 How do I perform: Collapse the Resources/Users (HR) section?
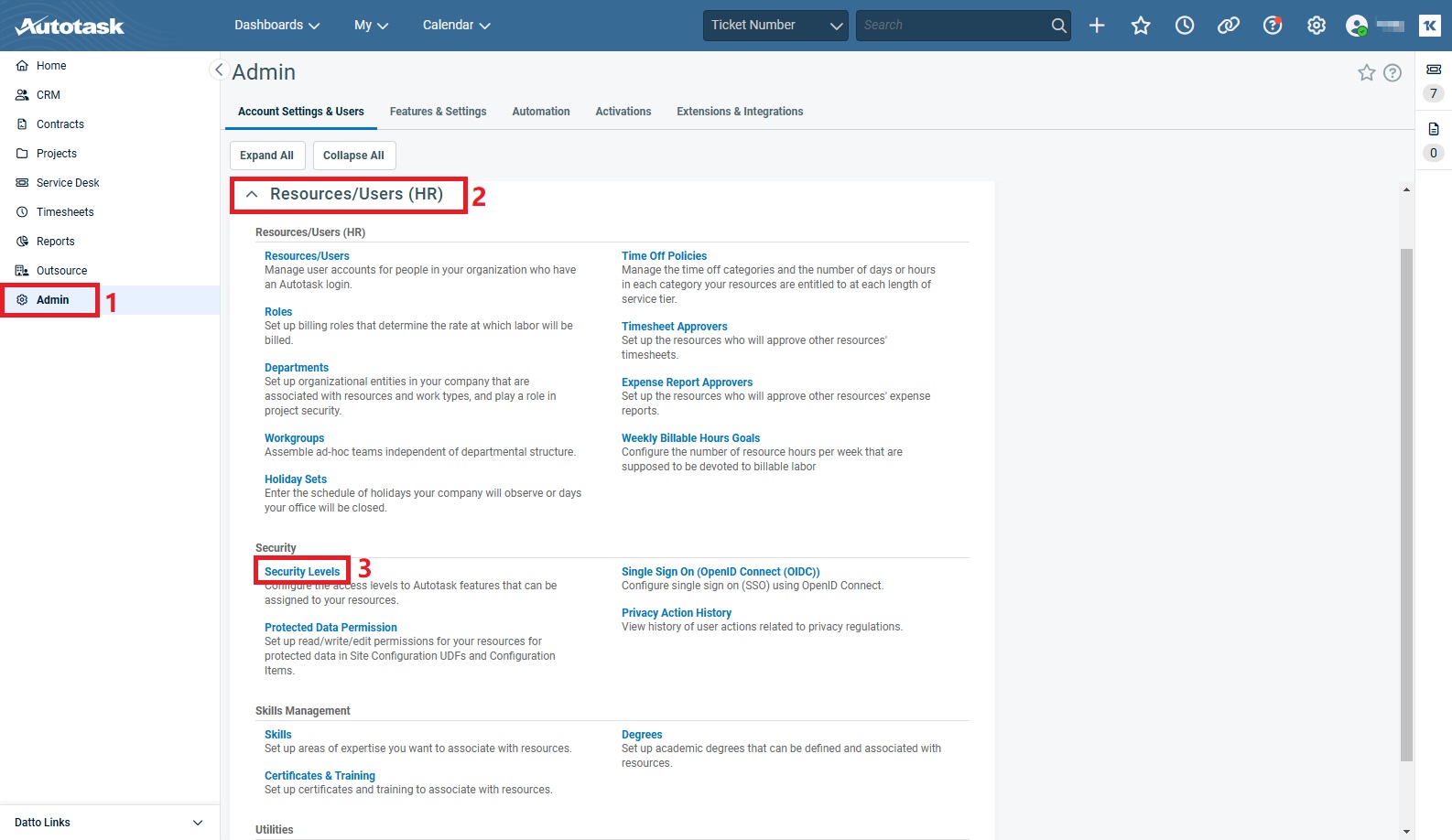252,194
